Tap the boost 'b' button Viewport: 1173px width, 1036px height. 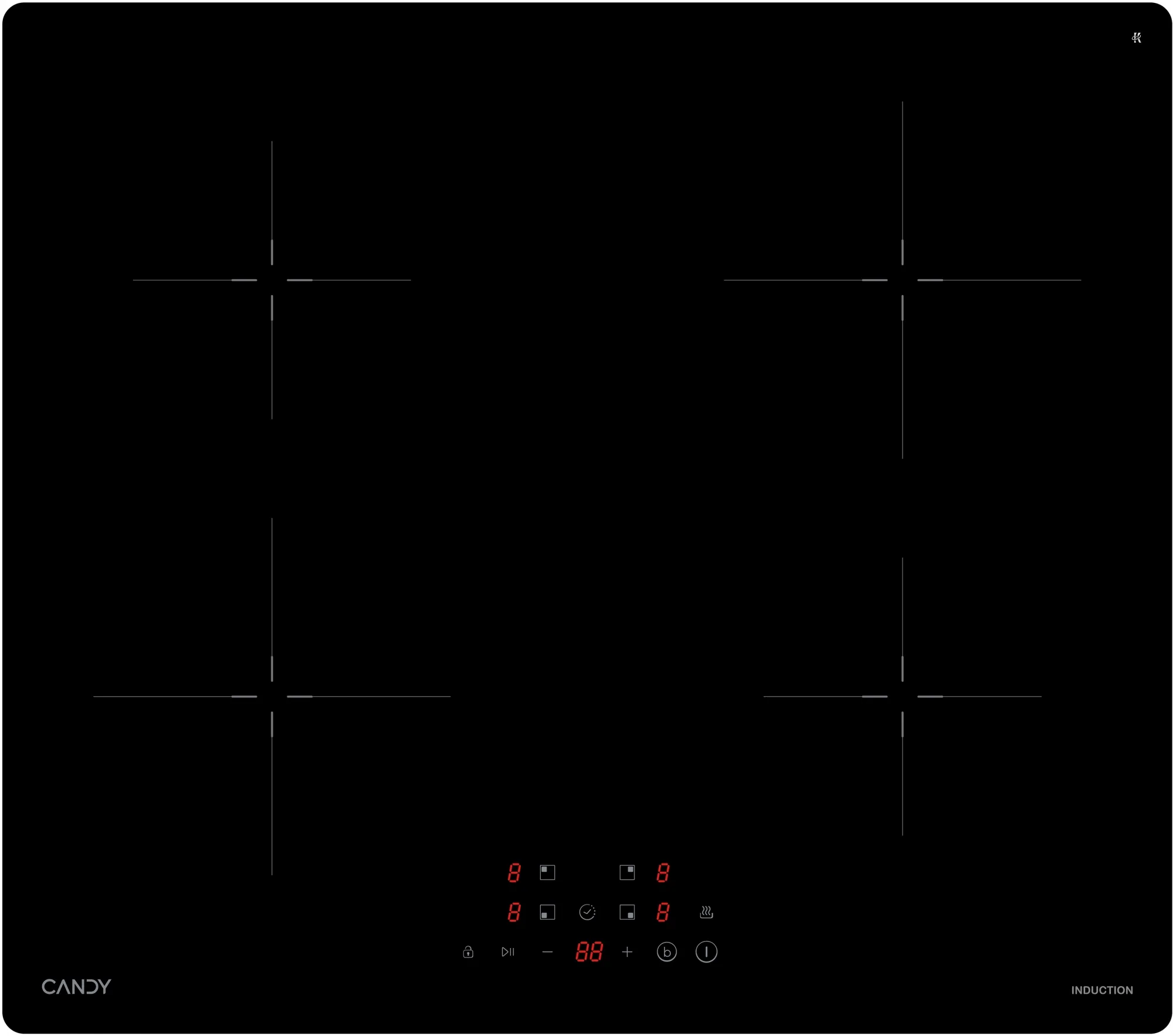[666, 952]
